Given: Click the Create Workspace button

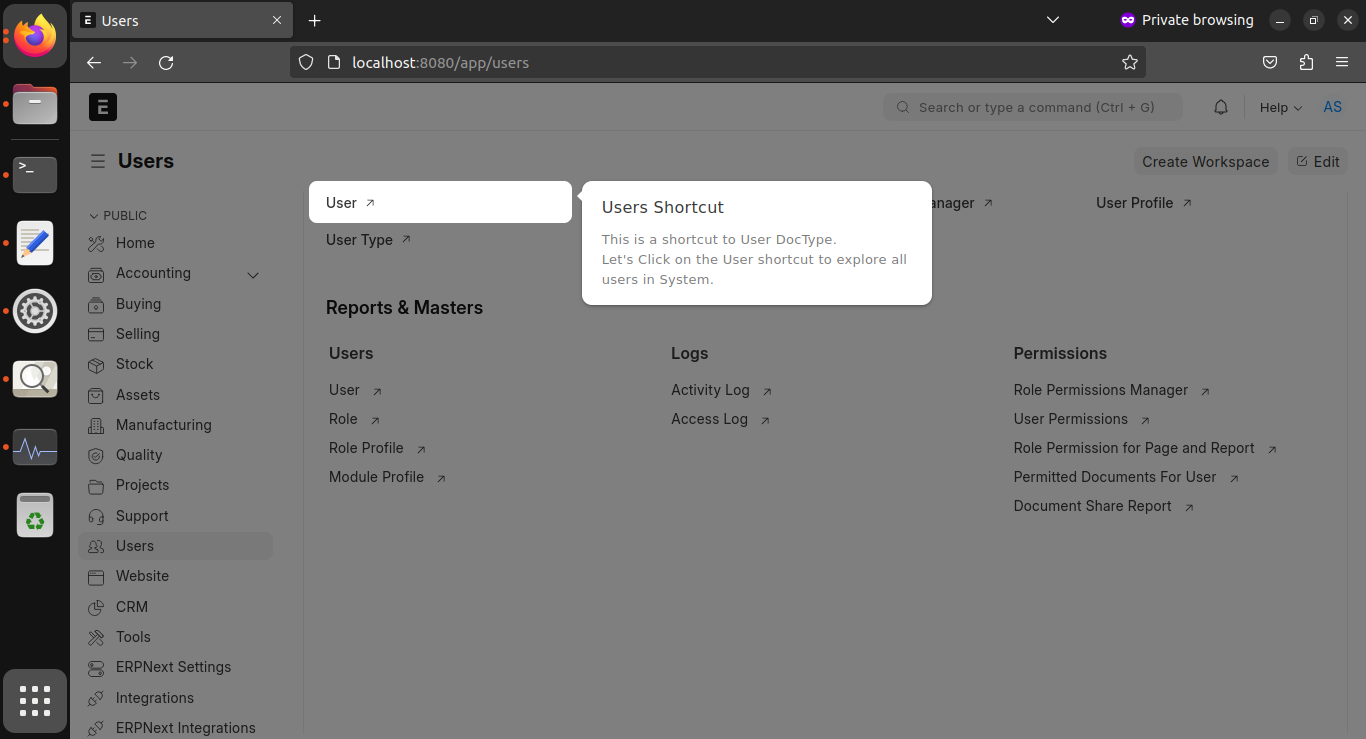Looking at the screenshot, I should pyautogui.click(x=1205, y=161).
